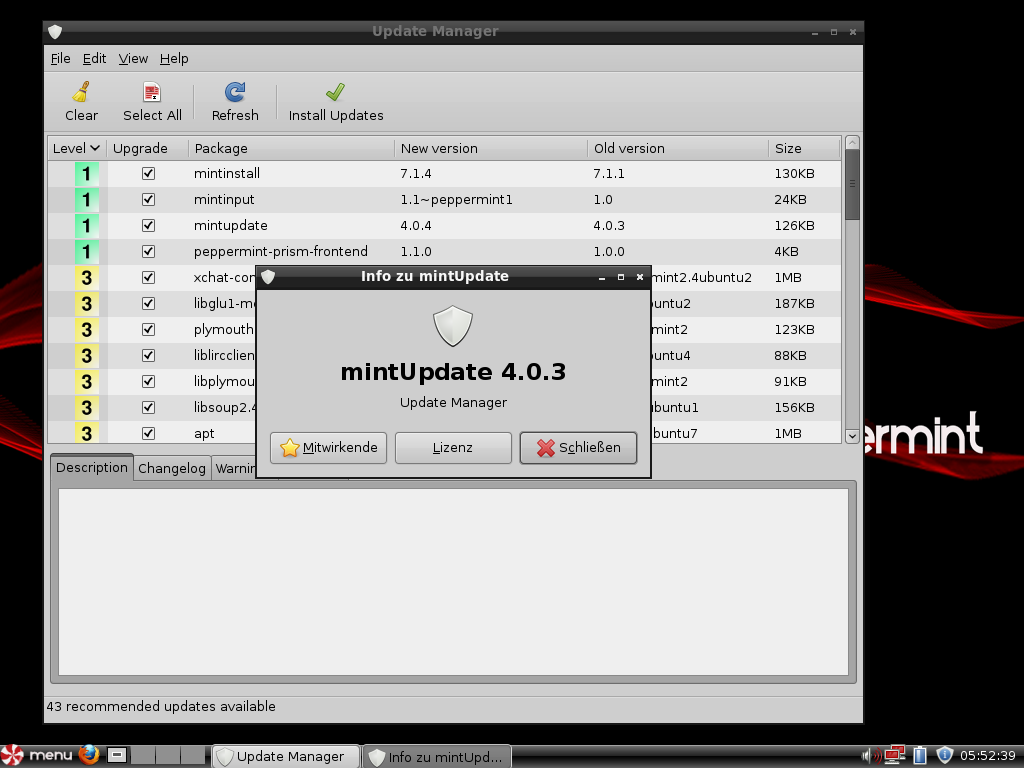Disable the xchat-common update checkbox

[x=148, y=277]
